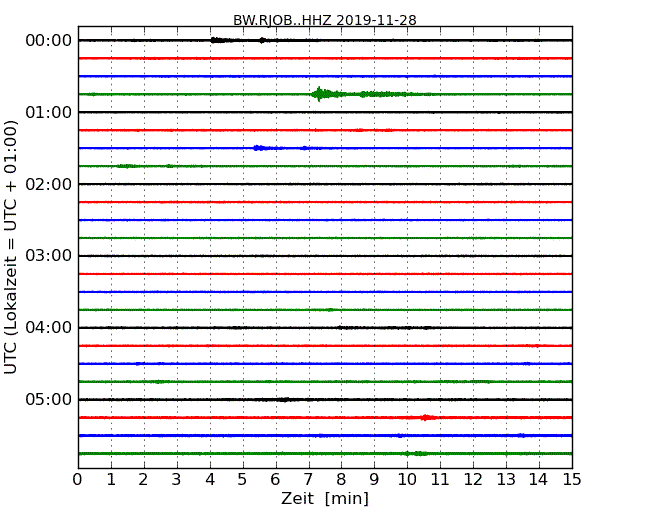Click x-axis tick label '12'
Viewport: 650px width, 520px height.
click(x=473, y=479)
